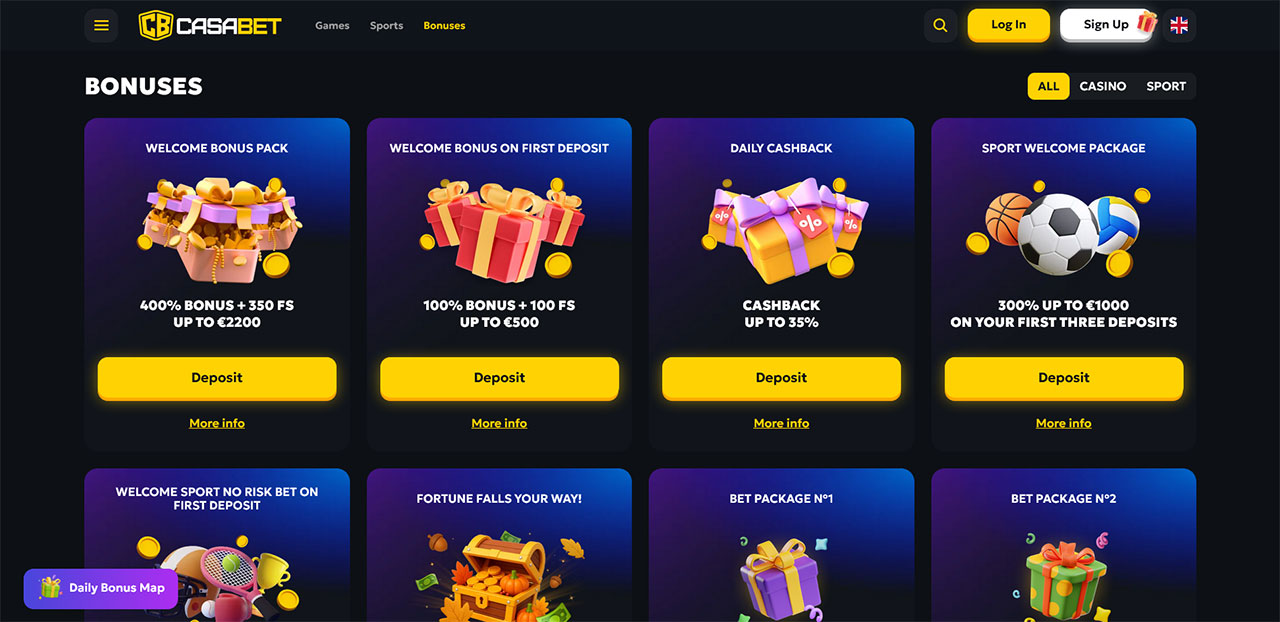Click the CasaBet logo
The height and width of the screenshot is (622, 1280).
[x=210, y=25]
